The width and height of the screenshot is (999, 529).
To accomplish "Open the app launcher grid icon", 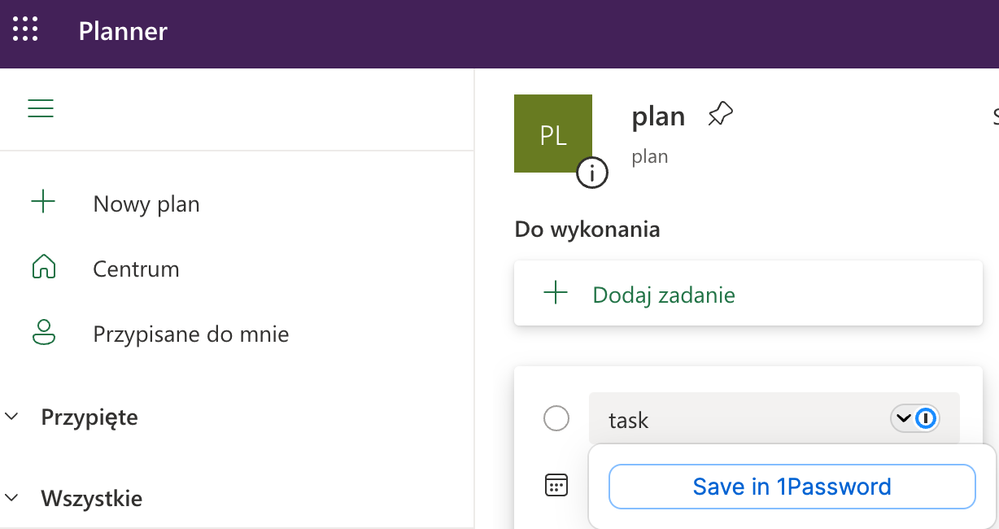I will [x=25, y=30].
